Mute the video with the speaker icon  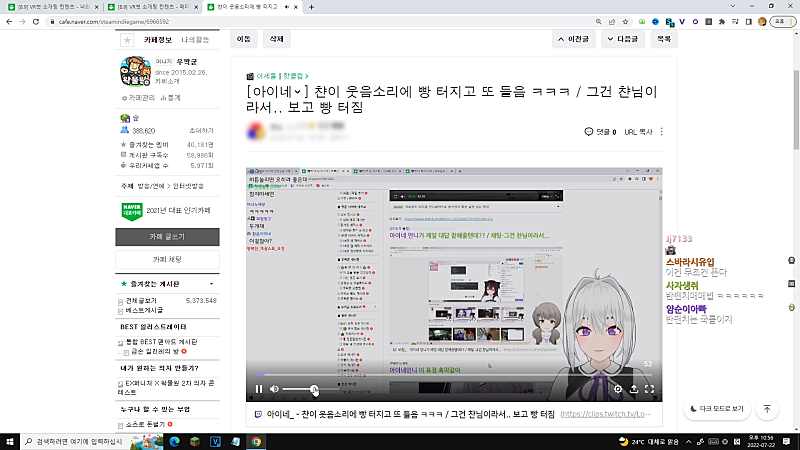point(275,389)
